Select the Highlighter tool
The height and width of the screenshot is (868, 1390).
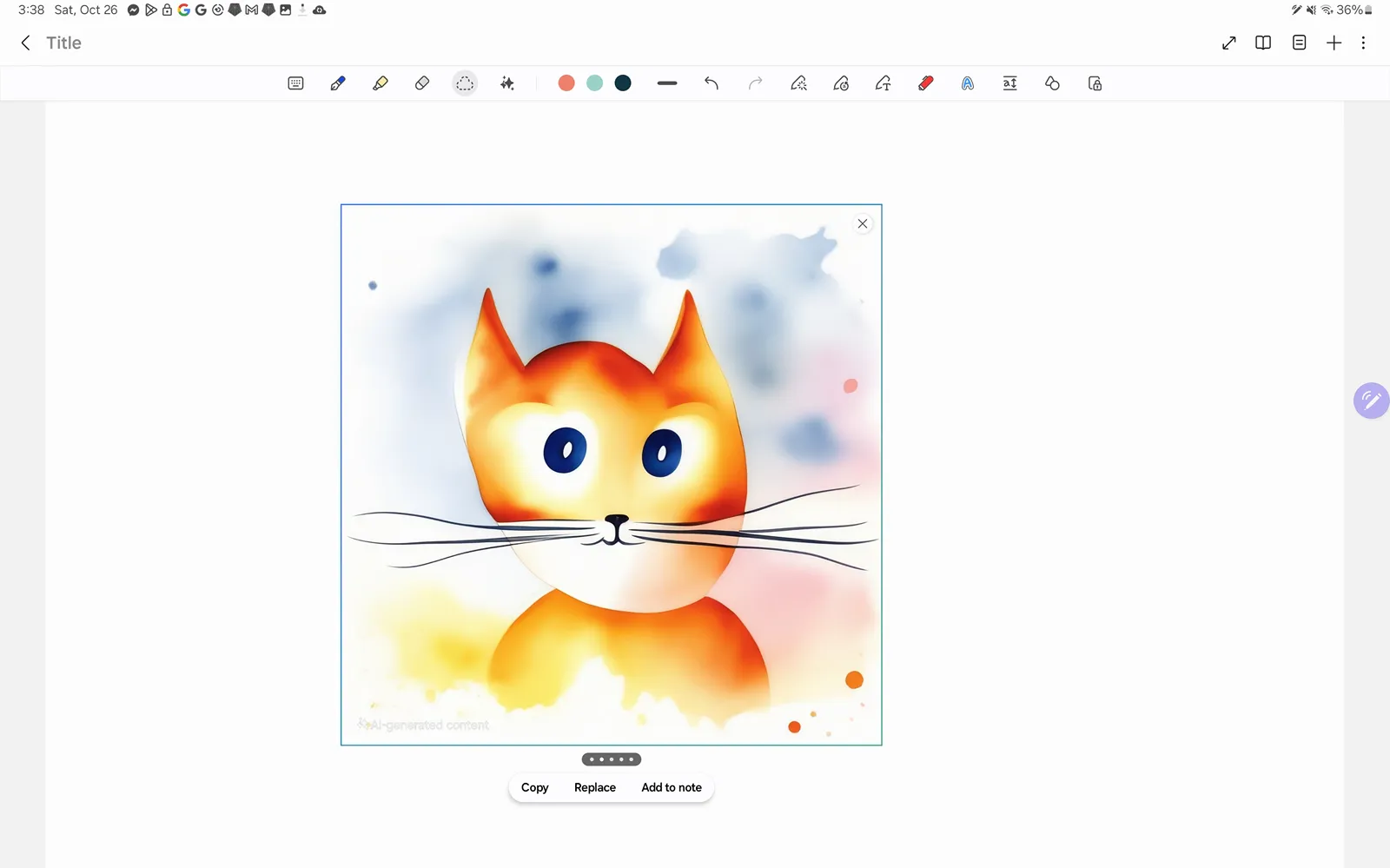click(380, 83)
